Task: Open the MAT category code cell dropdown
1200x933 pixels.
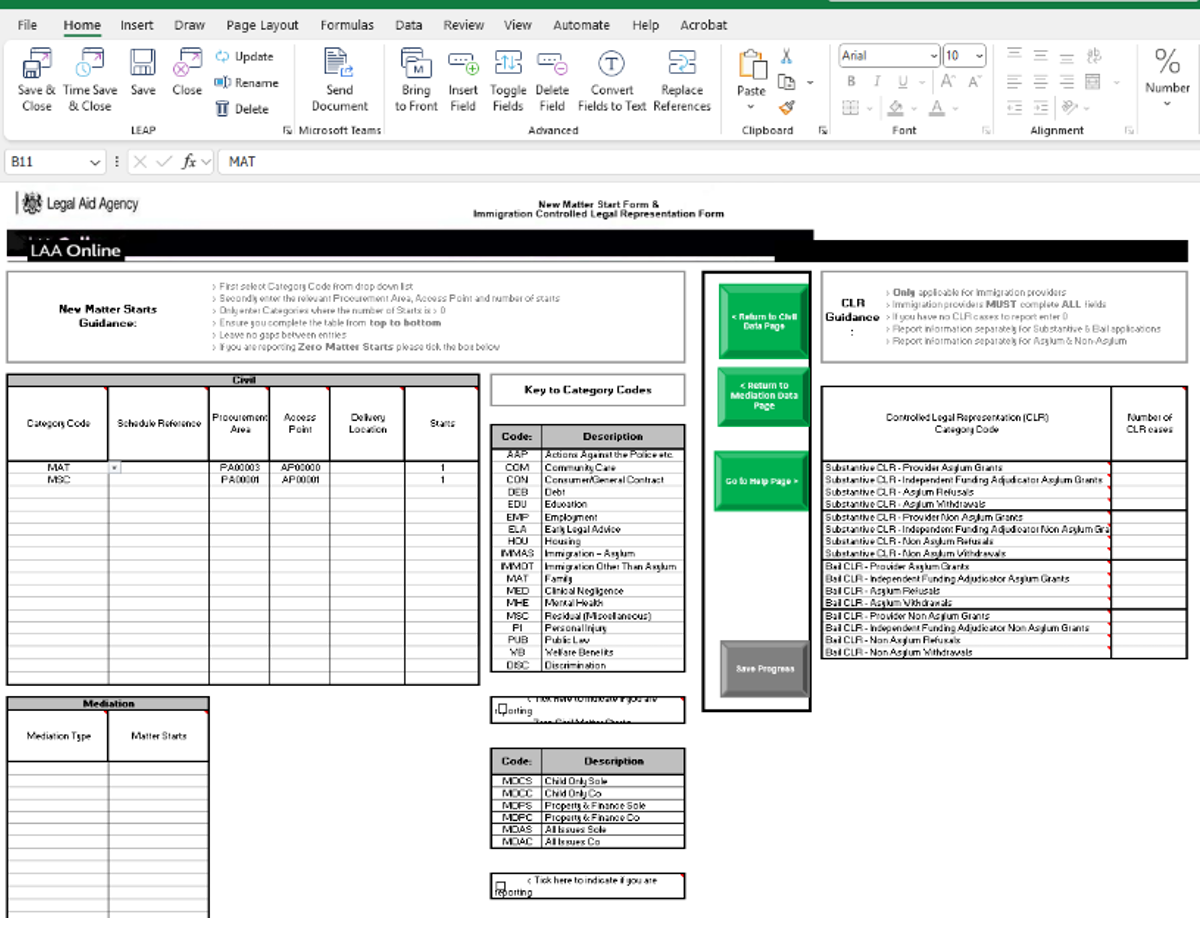Action: [x=114, y=468]
